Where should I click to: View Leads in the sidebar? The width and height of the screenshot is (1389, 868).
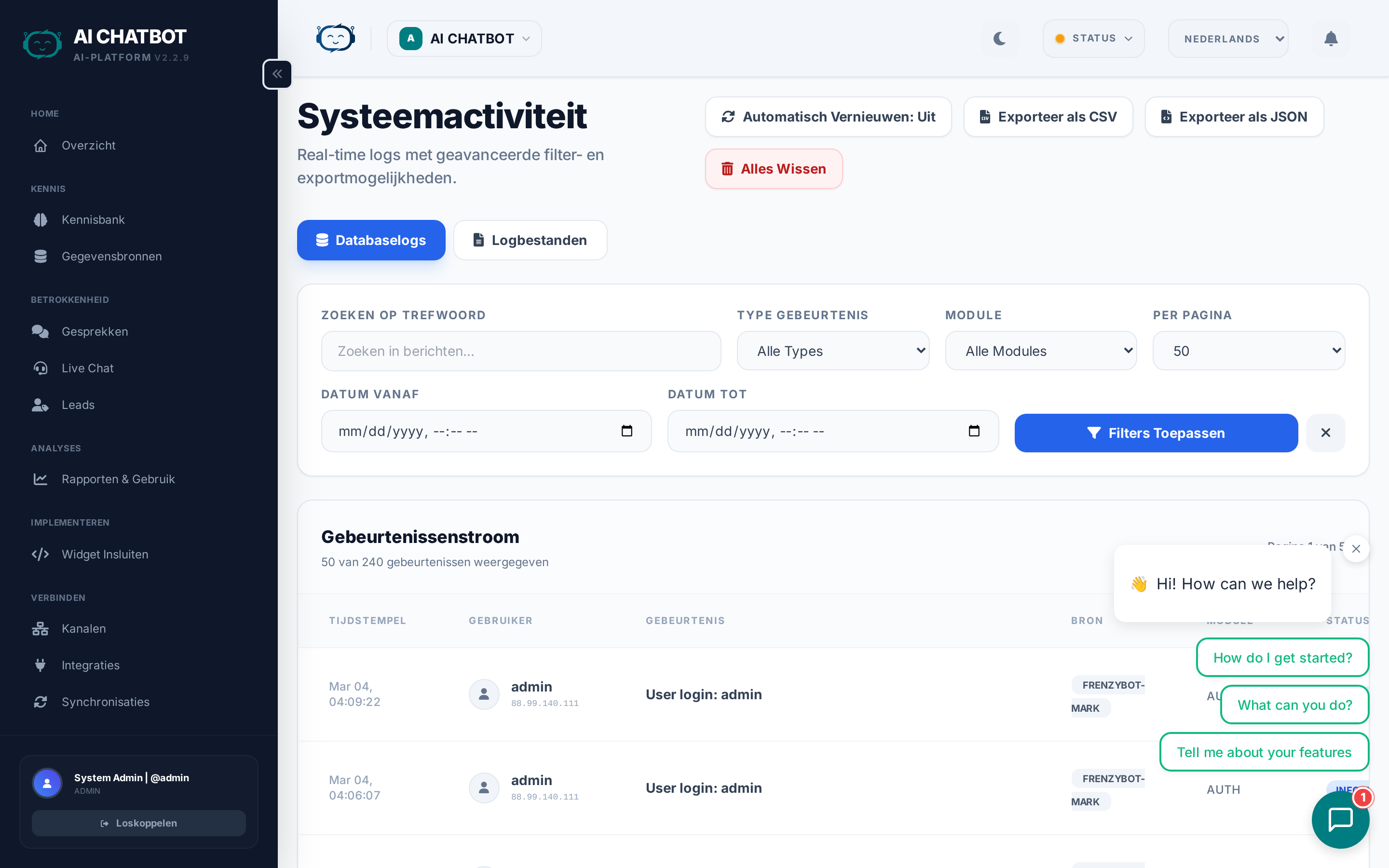(x=78, y=405)
